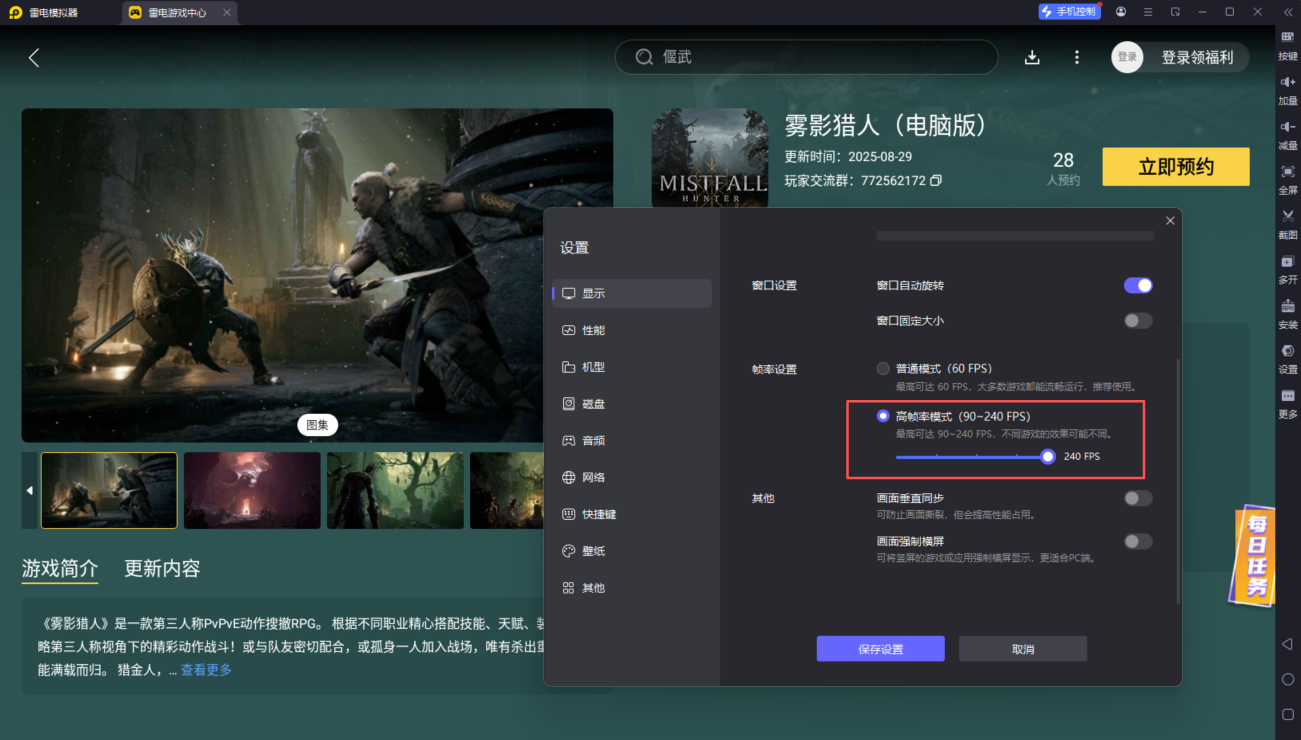
Task: Open 网络 settings category
Action: (632, 477)
